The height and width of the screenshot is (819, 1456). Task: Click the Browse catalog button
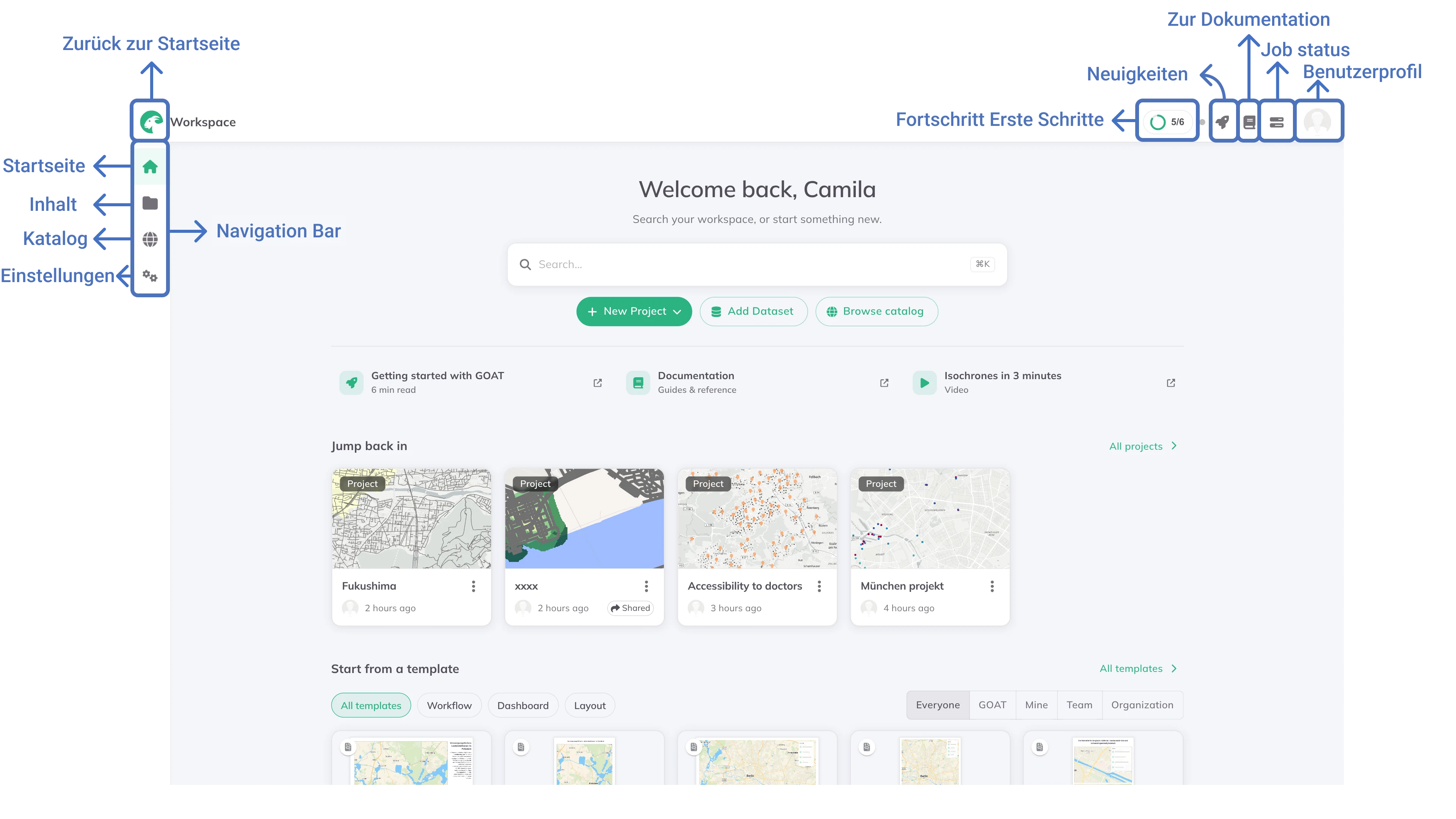[877, 311]
